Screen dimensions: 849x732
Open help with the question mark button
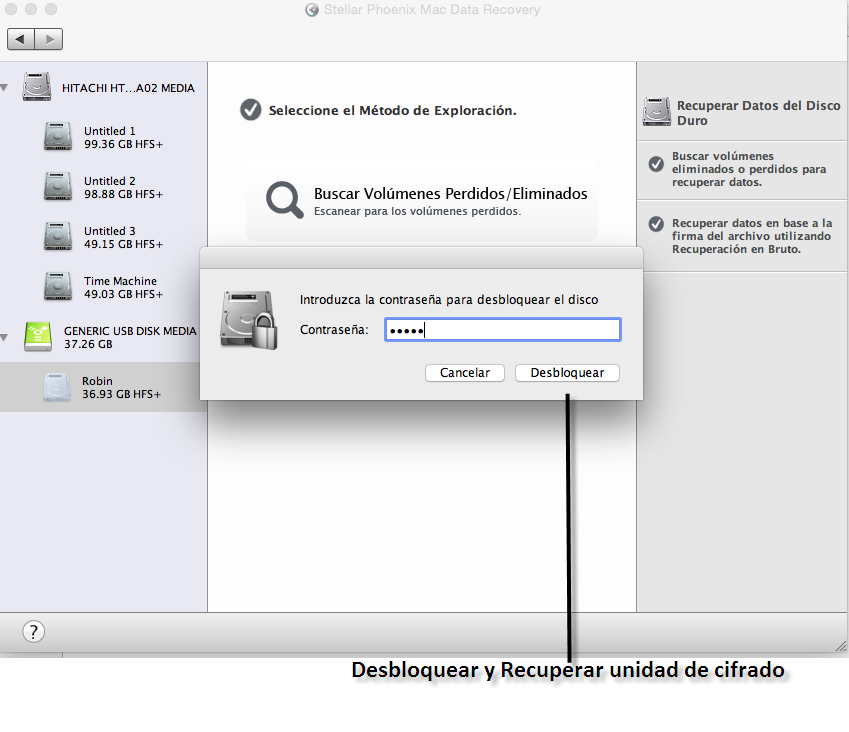pos(34,631)
